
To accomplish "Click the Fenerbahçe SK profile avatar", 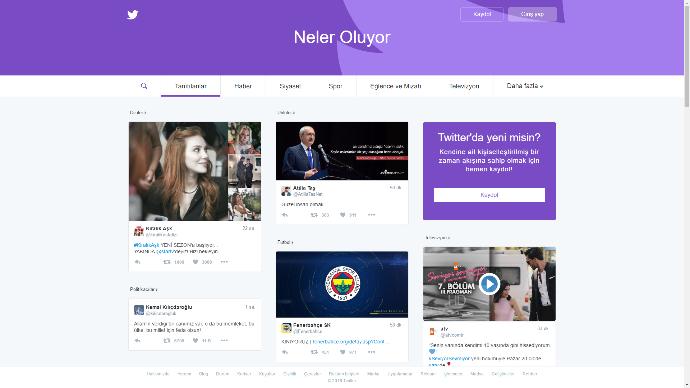I will tap(286, 328).
